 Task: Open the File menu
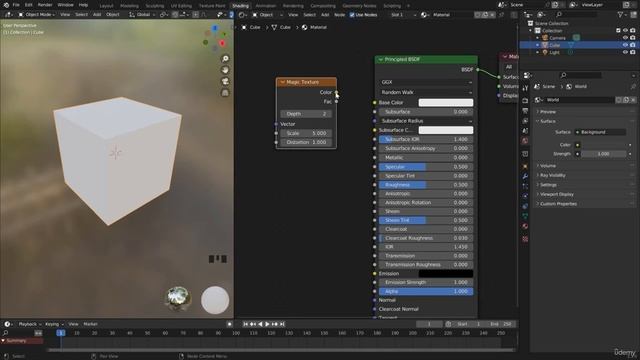pyautogui.click(x=16, y=5)
